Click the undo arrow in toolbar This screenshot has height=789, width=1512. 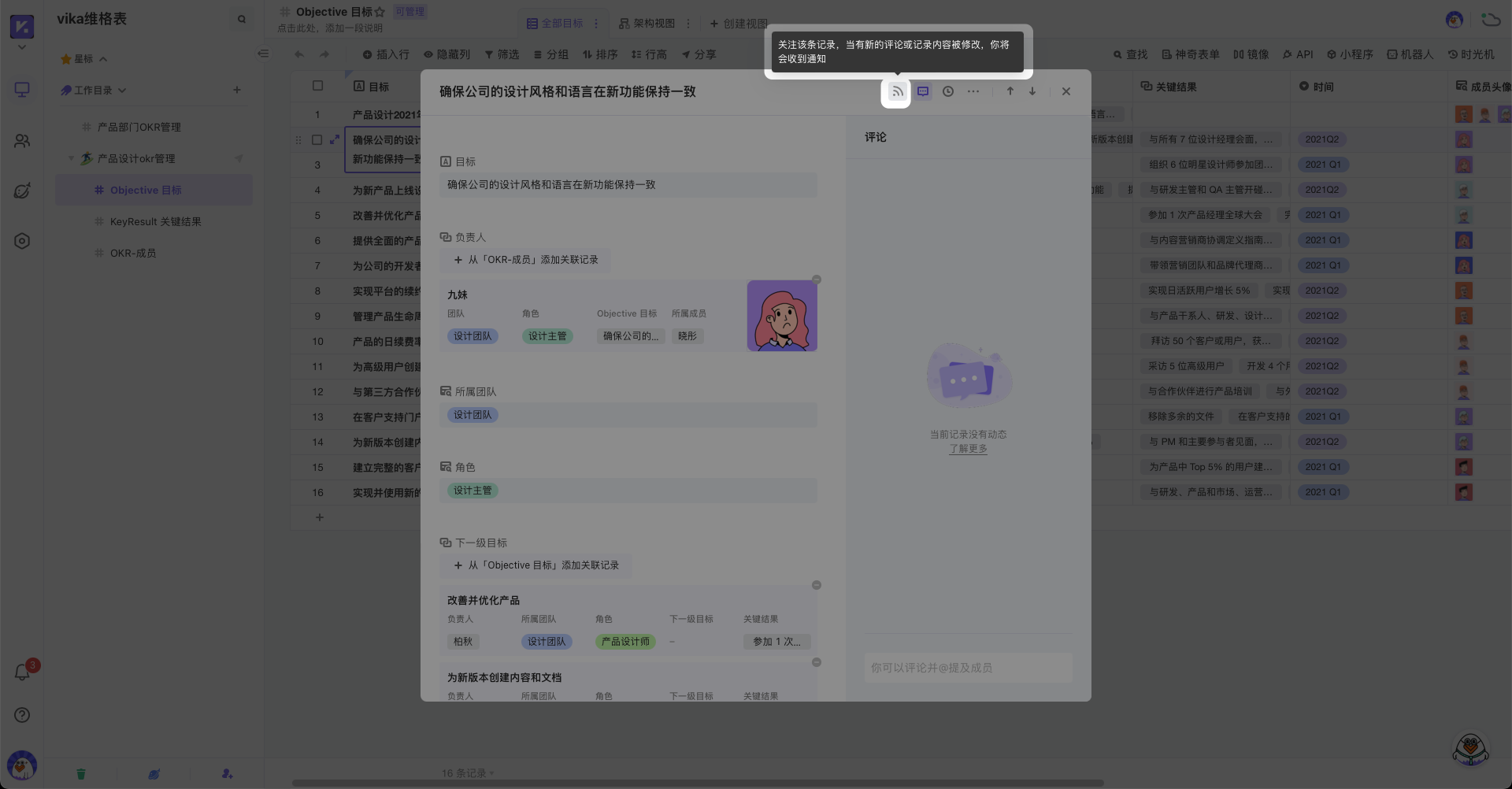299,54
